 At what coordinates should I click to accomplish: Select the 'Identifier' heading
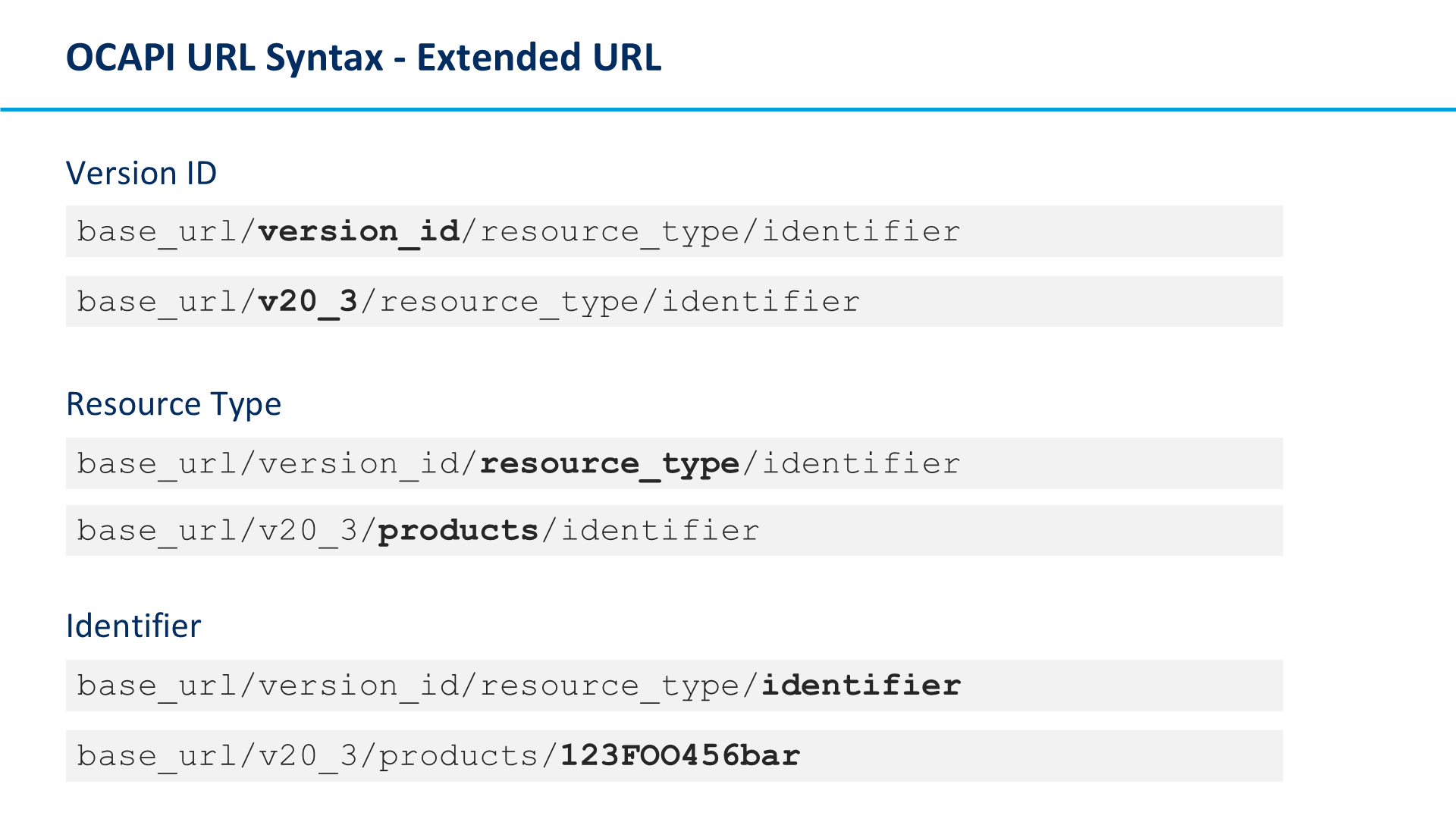tap(133, 626)
